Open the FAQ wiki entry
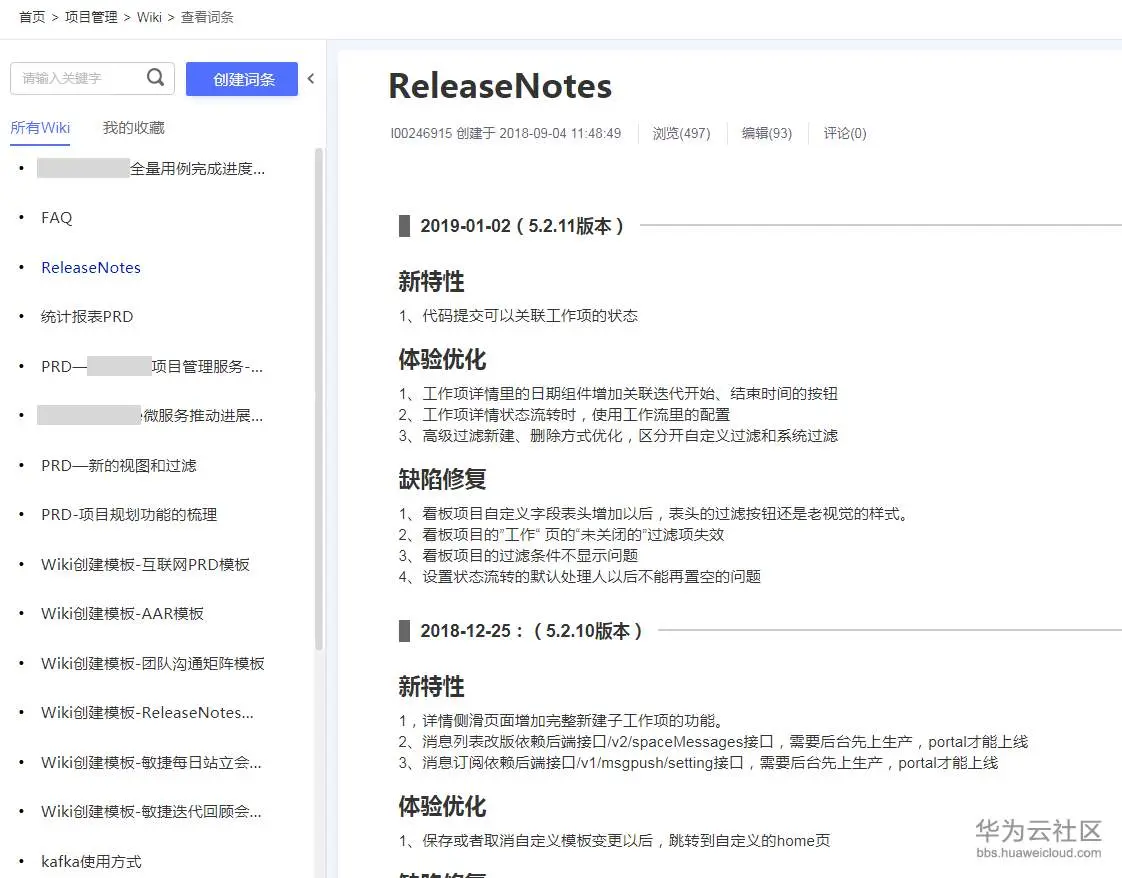 tap(57, 218)
